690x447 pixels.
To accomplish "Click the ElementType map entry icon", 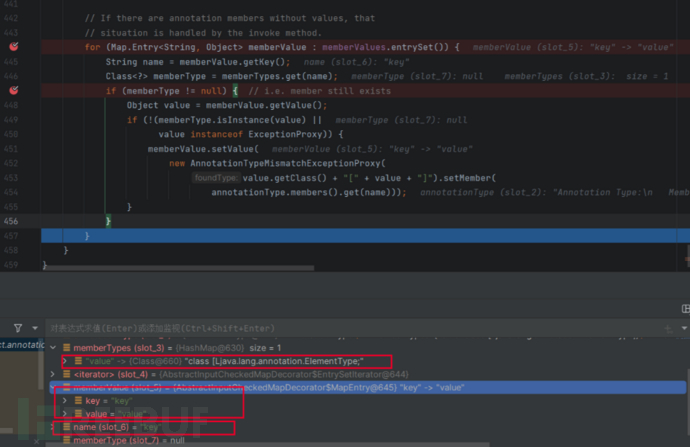I will coord(77,360).
